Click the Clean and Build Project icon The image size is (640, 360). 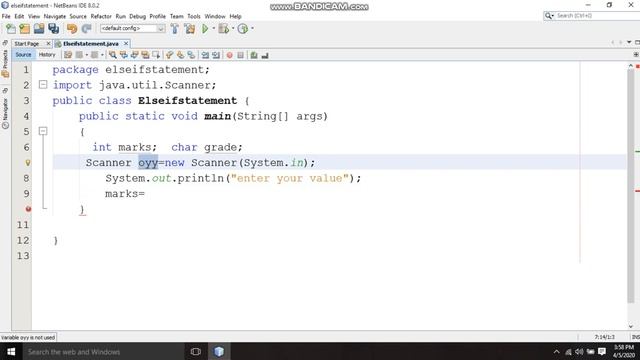pyautogui.click(x=189, y=29)
